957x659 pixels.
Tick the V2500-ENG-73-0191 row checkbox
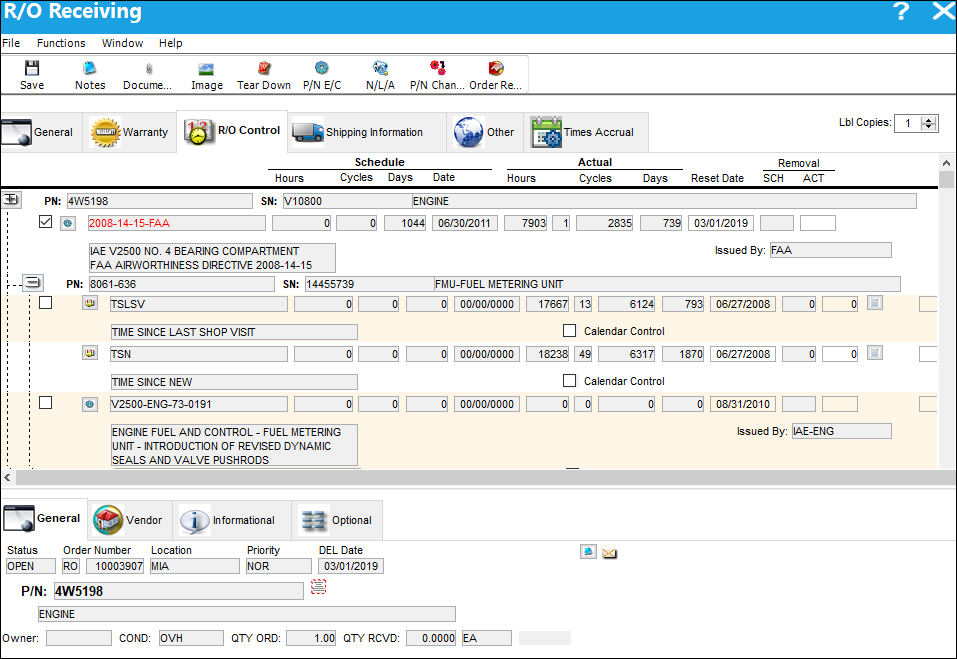[45, 403]
